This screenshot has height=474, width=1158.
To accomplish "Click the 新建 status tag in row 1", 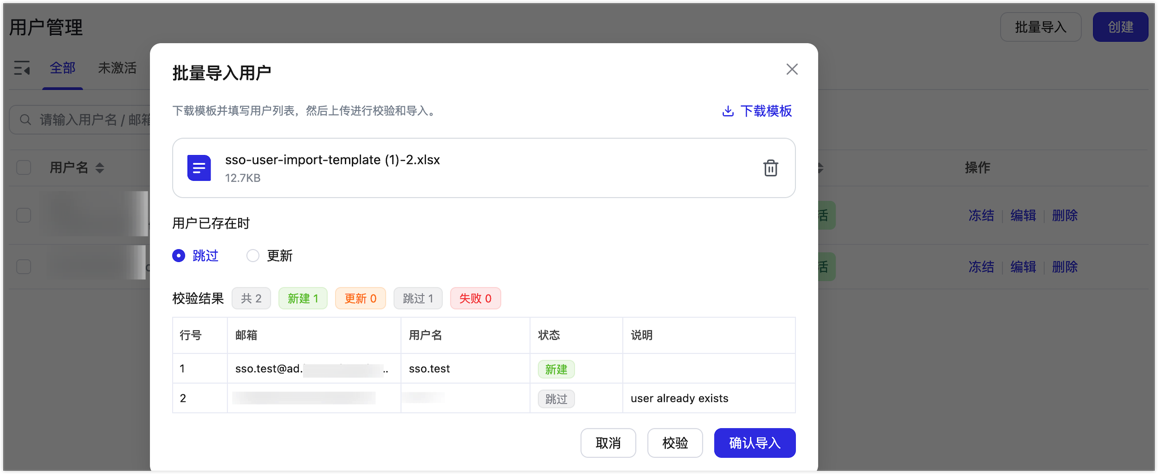I will [x=556, y=369].
